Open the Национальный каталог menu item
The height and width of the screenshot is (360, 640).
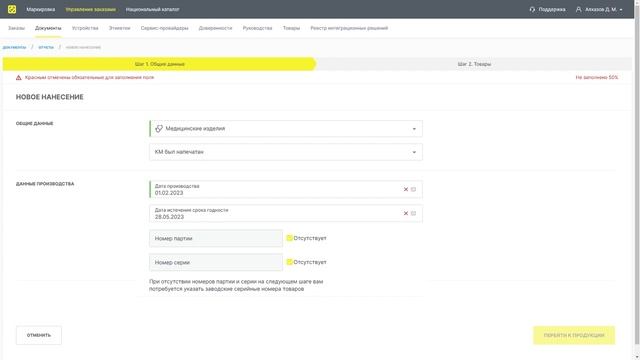(x=152, y=9)
